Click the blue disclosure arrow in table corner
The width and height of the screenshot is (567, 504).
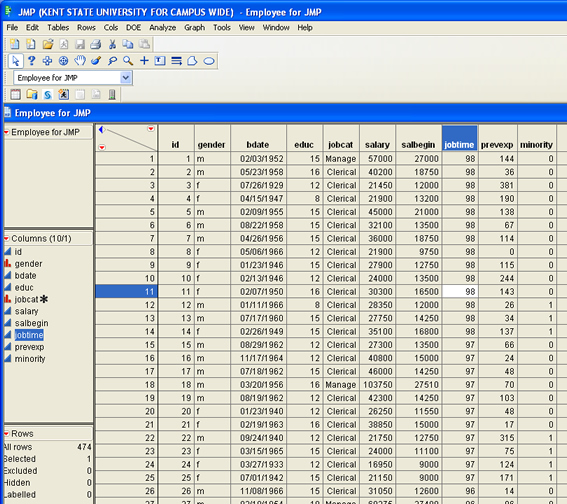coord(101,129)
